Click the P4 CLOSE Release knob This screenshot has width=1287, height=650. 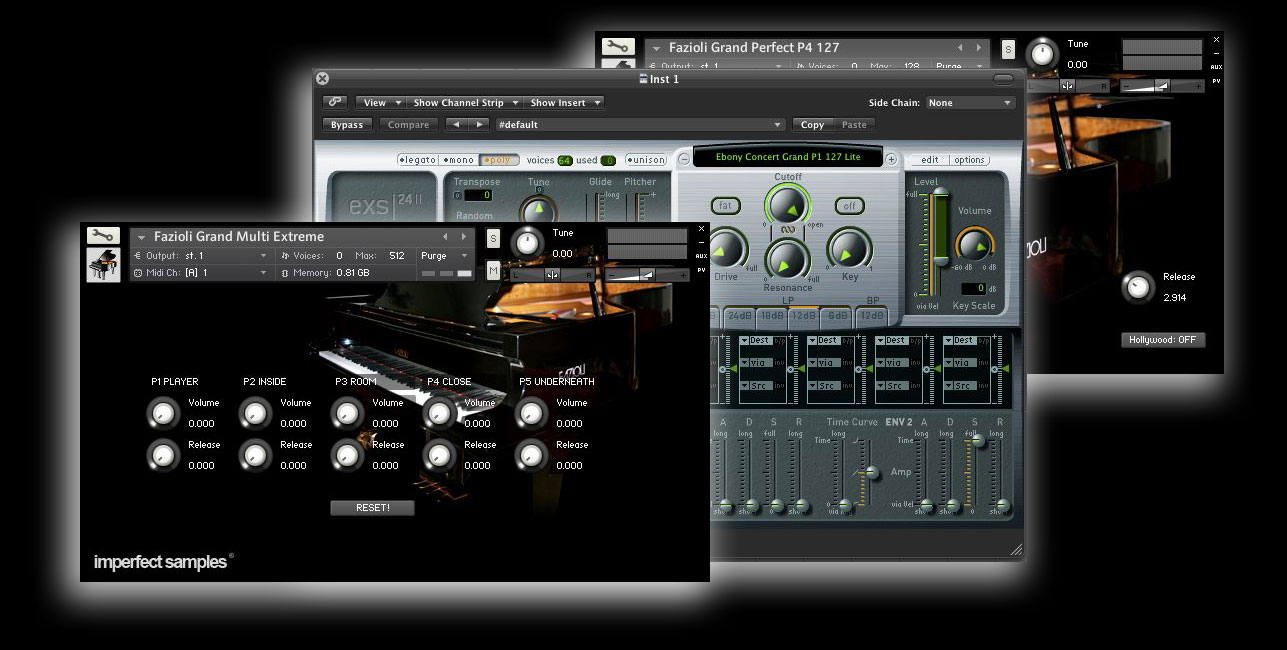(x=438, y=455)
